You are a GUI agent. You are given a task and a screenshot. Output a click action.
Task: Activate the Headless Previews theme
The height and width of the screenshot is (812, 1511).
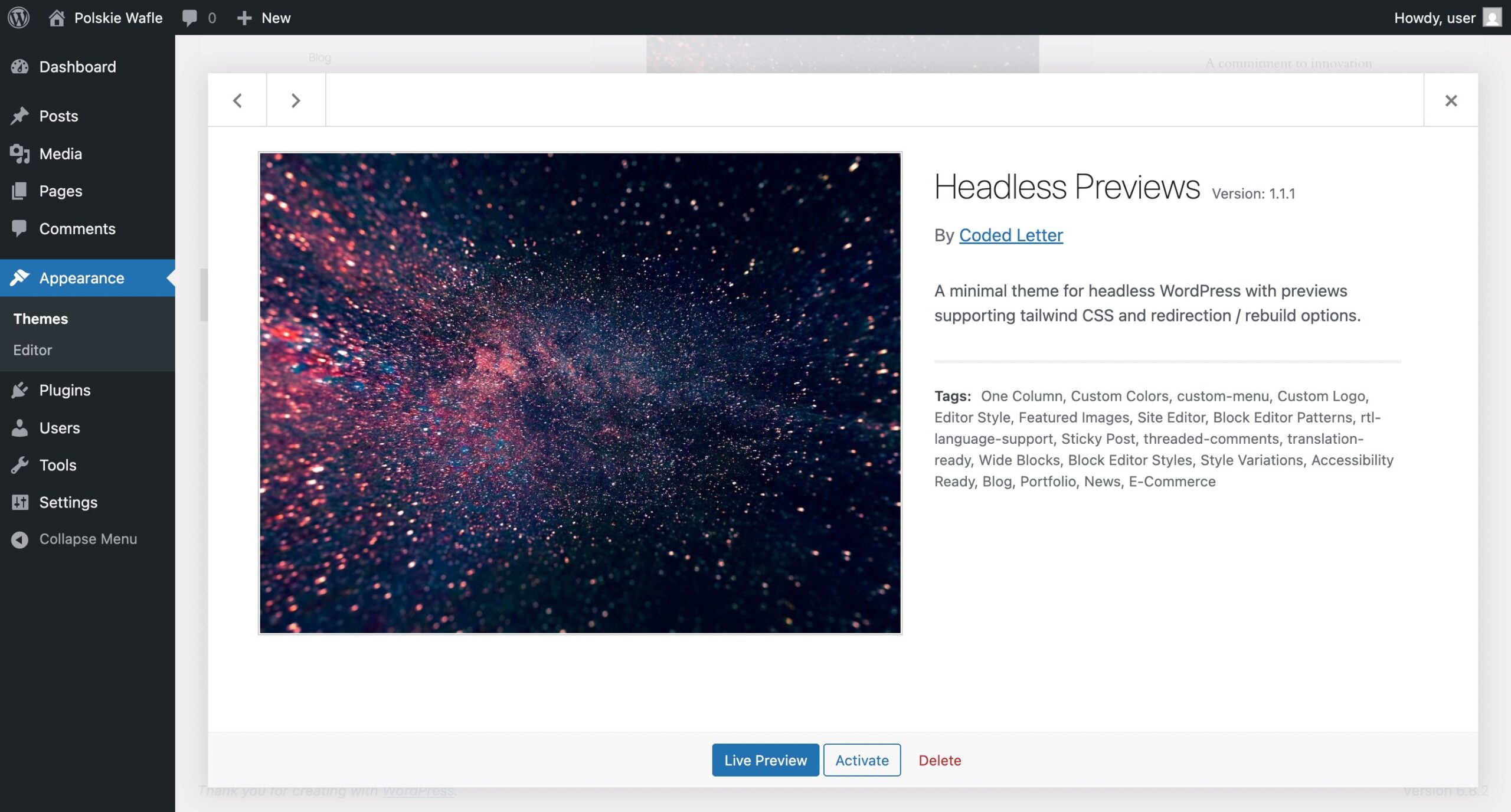coord(862,760)
